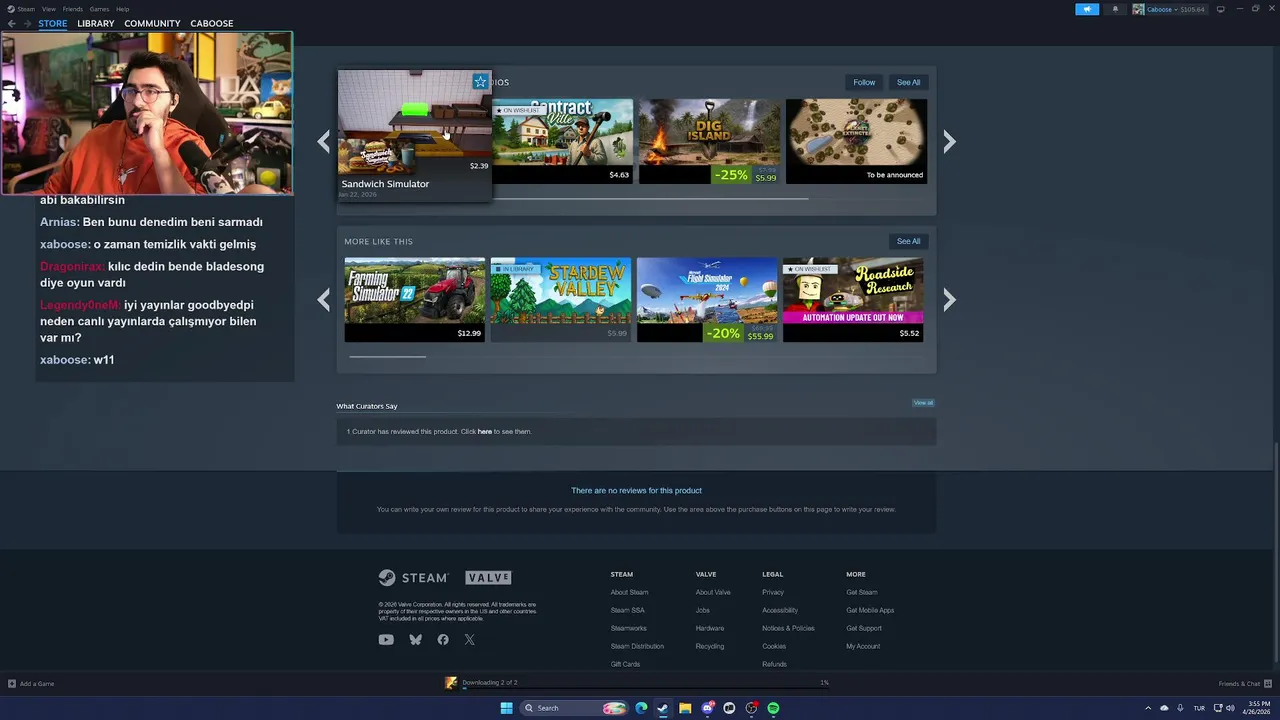Open File Explorer from the taskbar
The height and width of the screenshot is (720, 1280).
(x=685, y=708)
